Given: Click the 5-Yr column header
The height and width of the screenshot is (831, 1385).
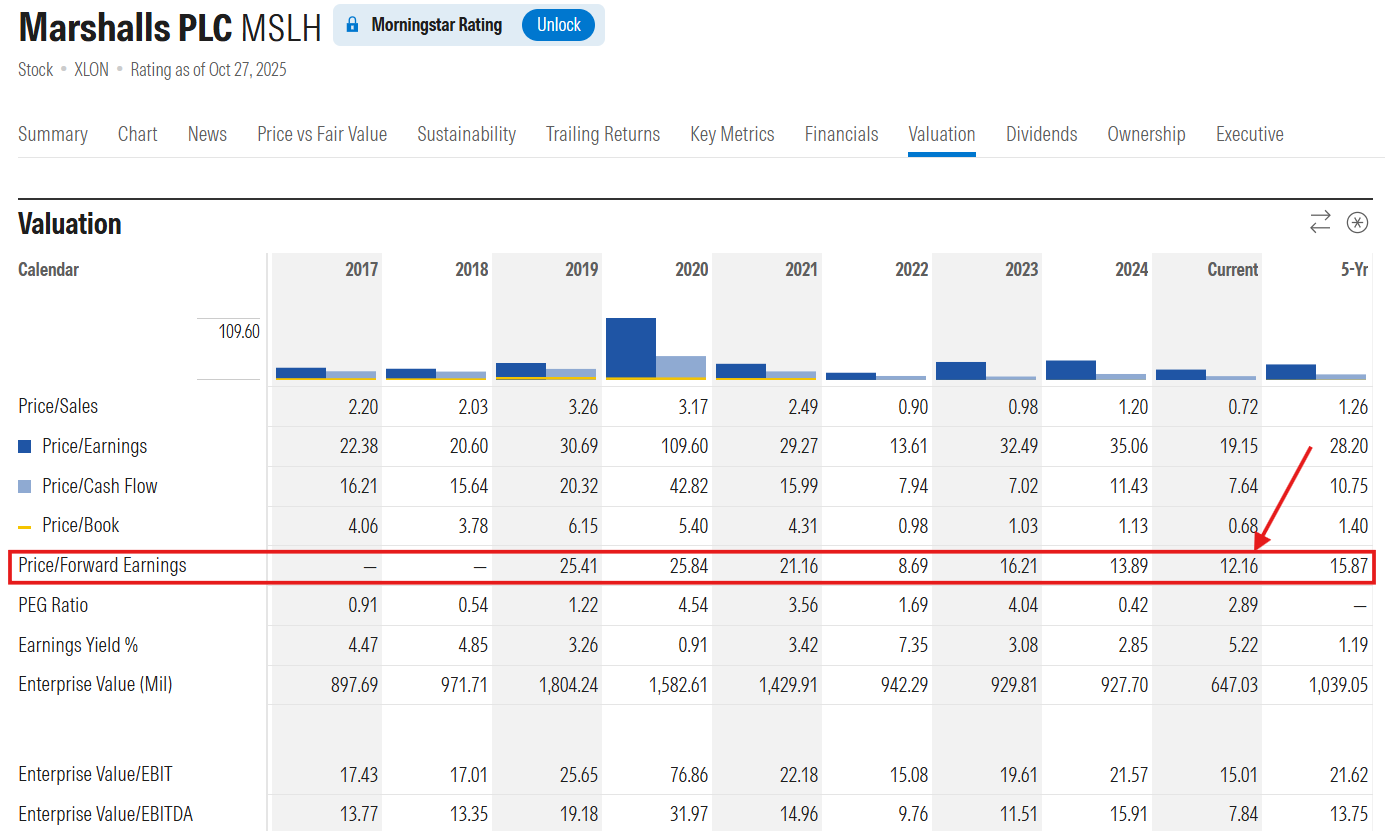Looking at the screenshot, I should tap(1353, 270).
